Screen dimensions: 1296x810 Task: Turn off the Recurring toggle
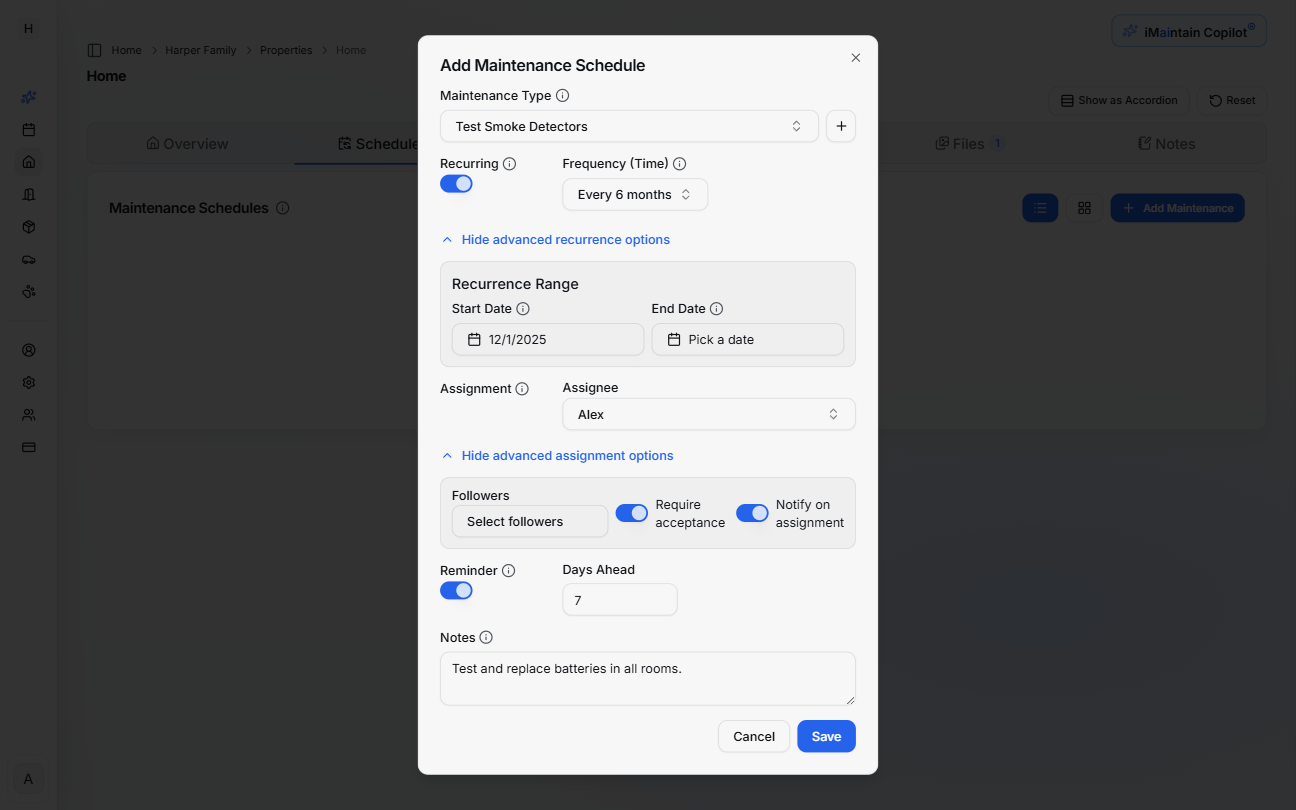[x=456, y=183]
